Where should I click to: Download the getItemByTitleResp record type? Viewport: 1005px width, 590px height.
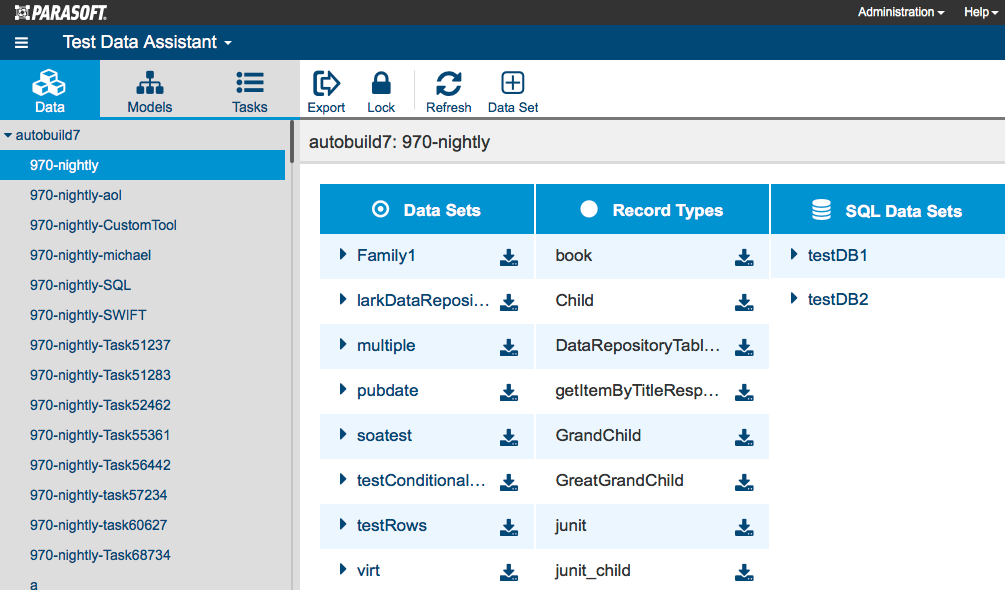[744, 391]
